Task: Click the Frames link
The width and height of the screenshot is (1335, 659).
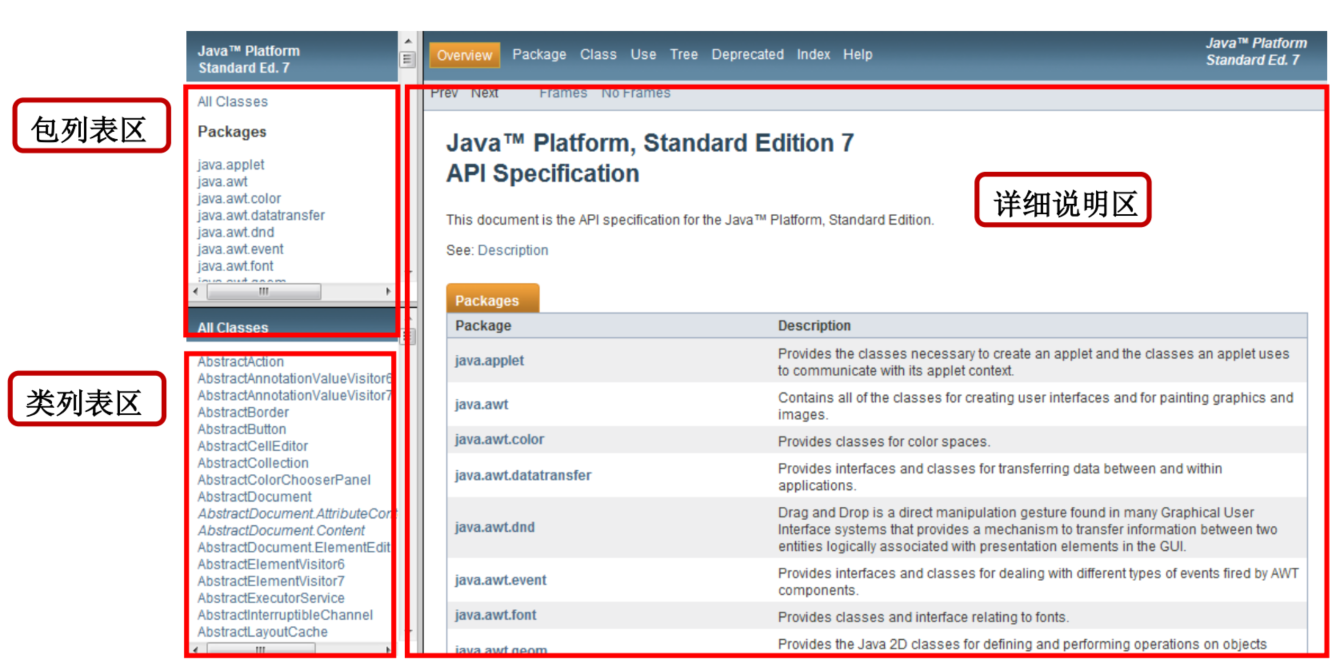Action: pos(563,93)
